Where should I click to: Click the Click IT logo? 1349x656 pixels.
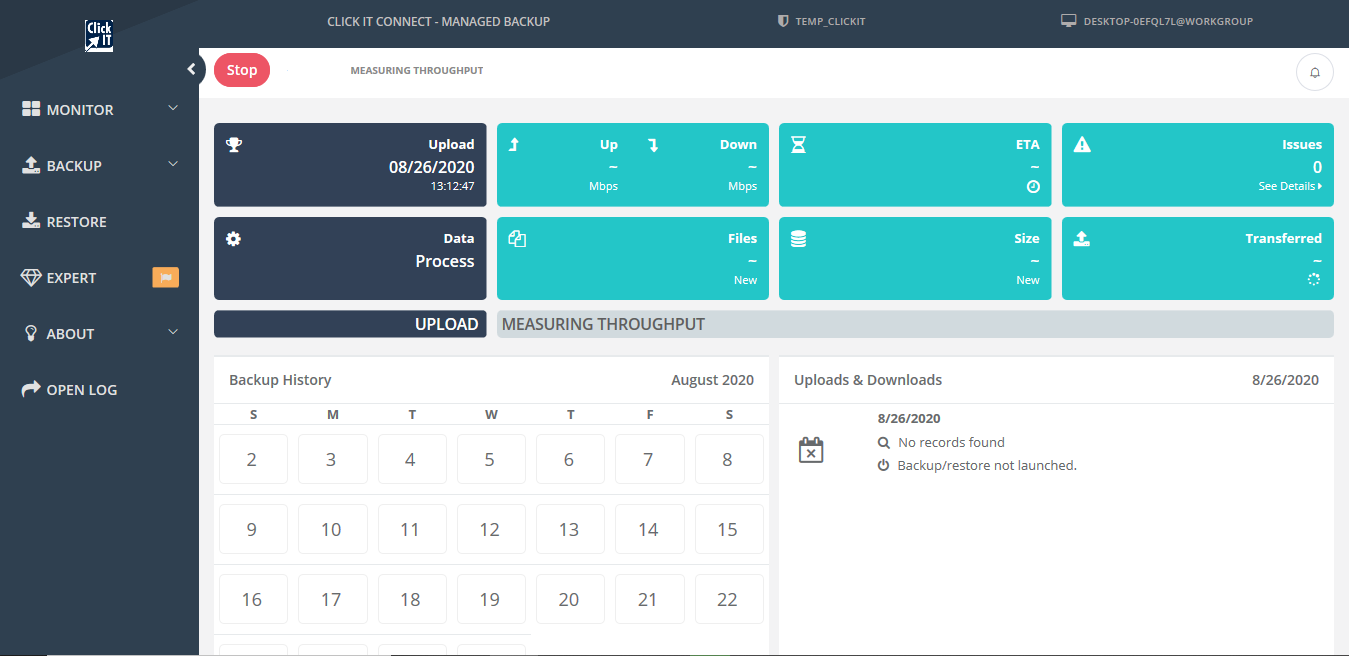pyautogui.click(x=99, y=36)
